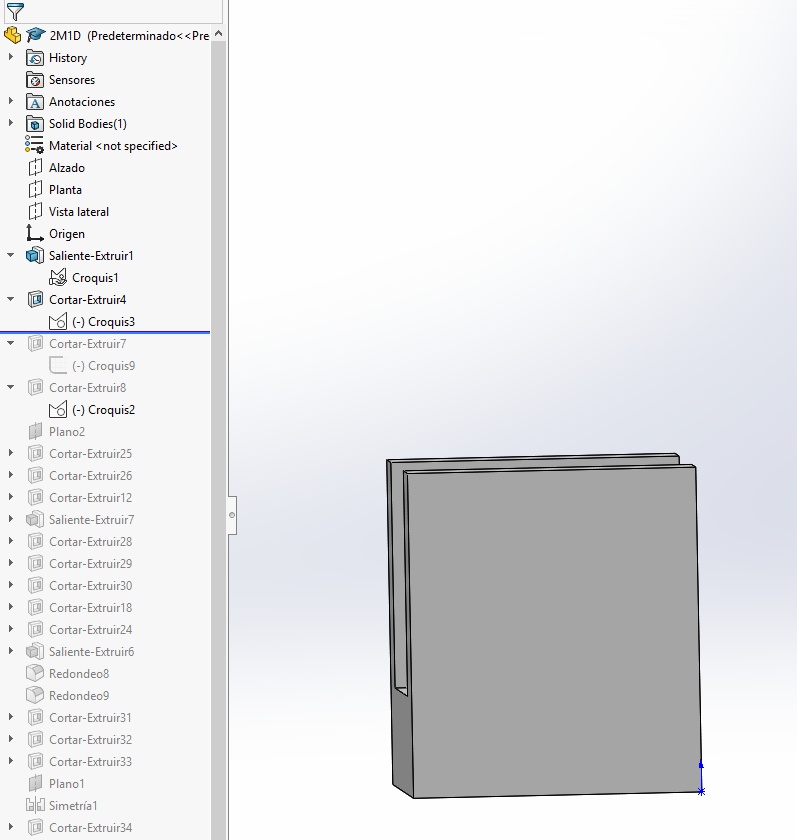
Task: Click the Saliente-Extruir7 boss icon
Action: [35, 520]
